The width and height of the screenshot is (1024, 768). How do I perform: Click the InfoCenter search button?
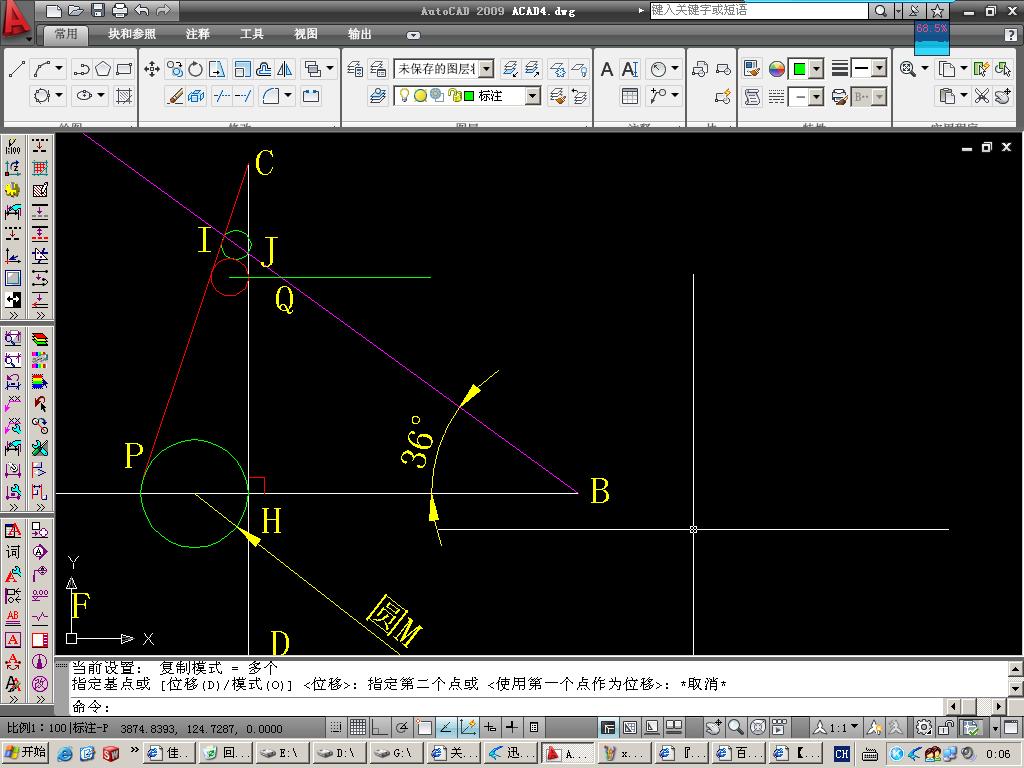tap(880, 10)
